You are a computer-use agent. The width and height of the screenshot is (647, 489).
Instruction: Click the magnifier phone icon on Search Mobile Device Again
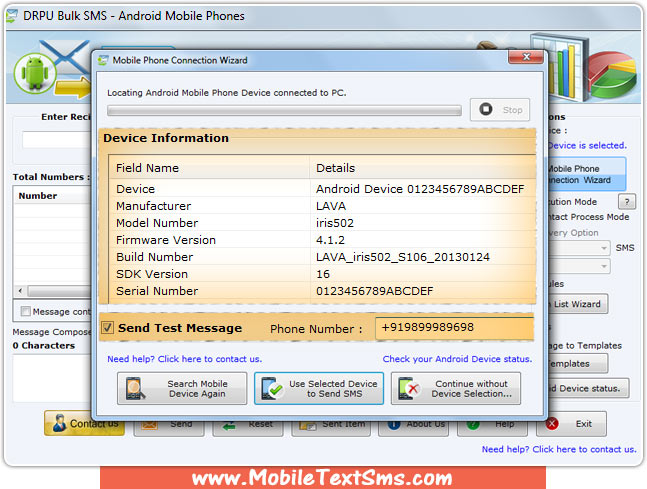point(135,389)
